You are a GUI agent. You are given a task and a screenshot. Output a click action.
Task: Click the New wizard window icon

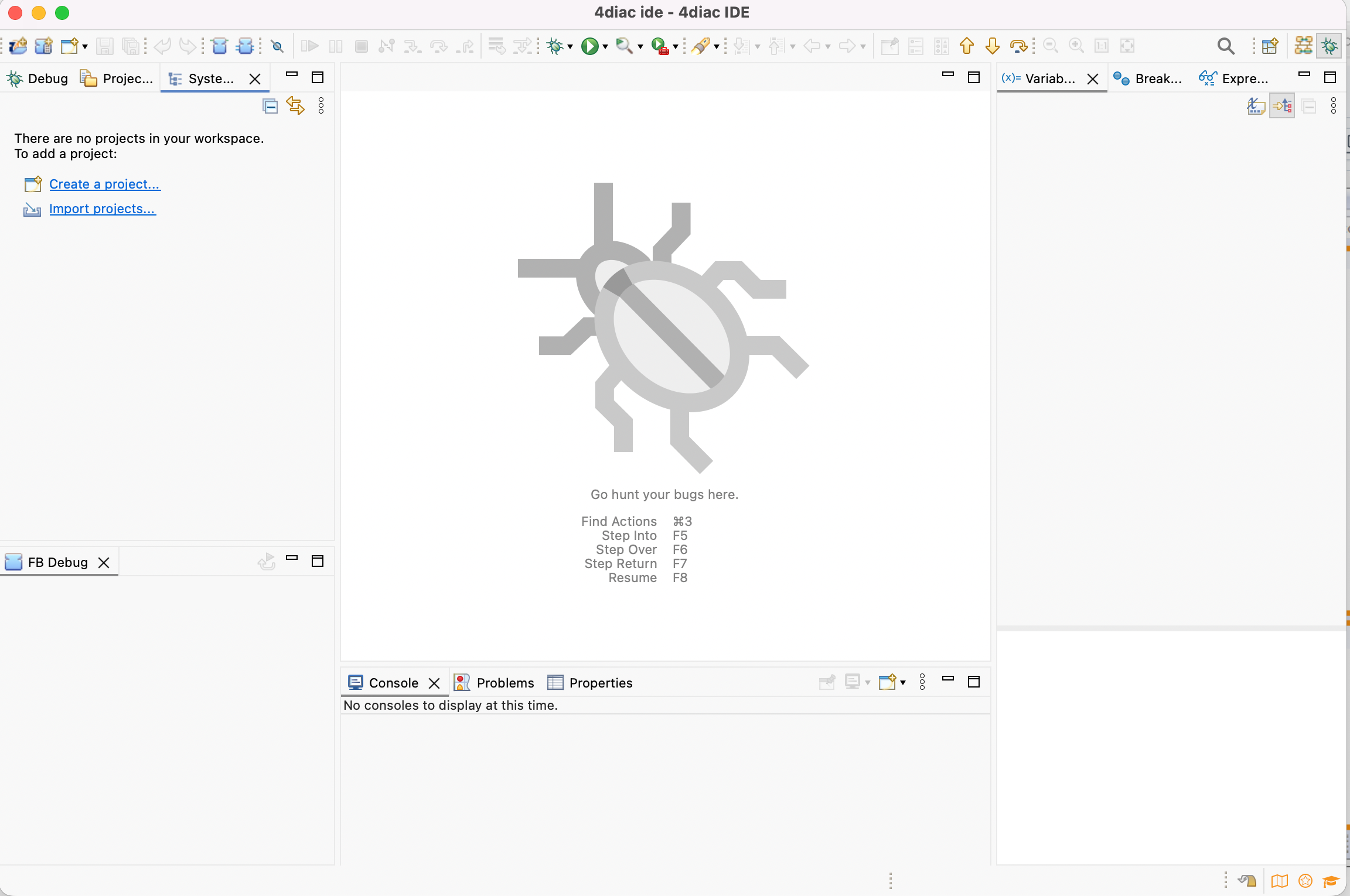click(x=70, y=46)
